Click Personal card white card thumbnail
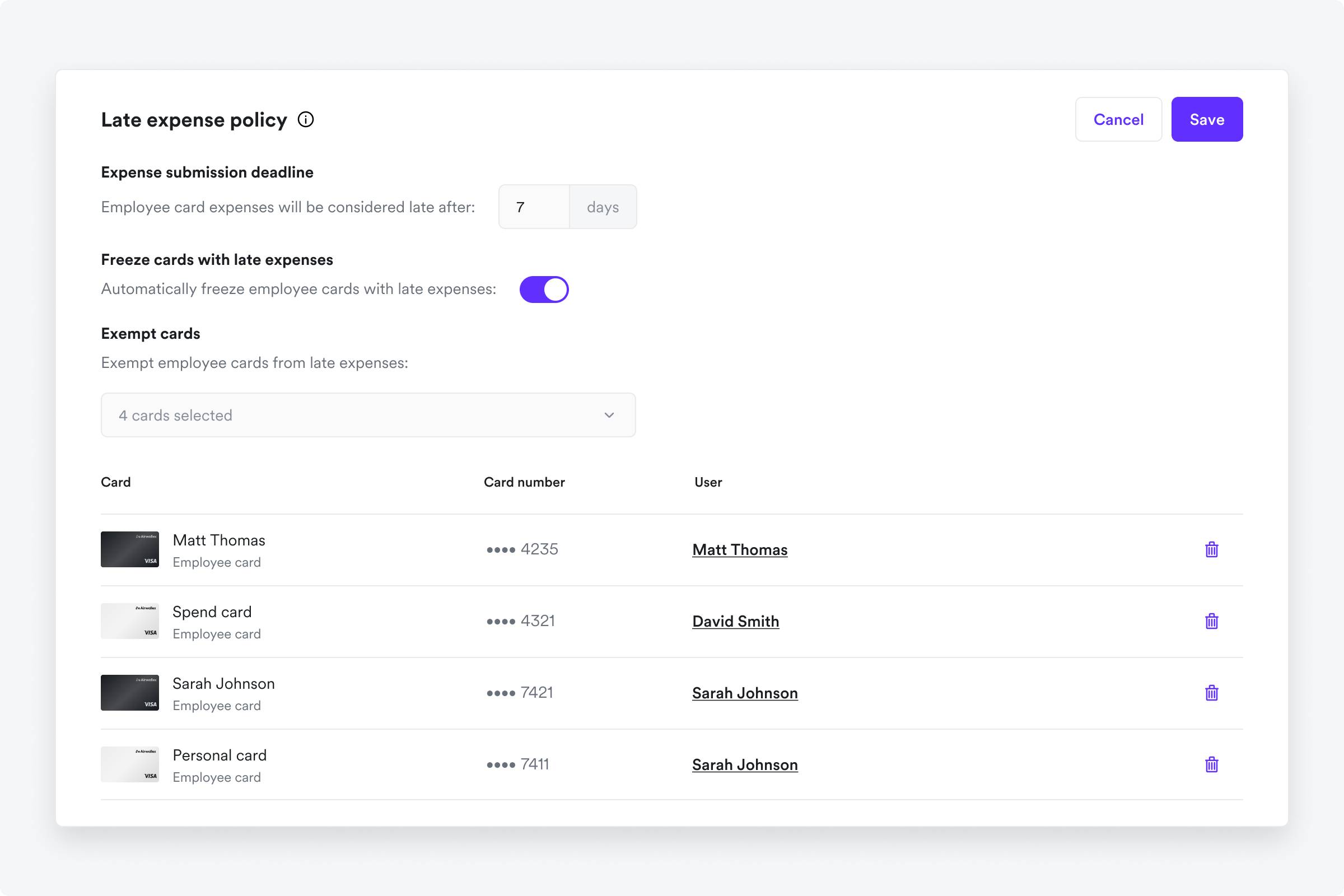1344x896 pixels. [130, 764]
